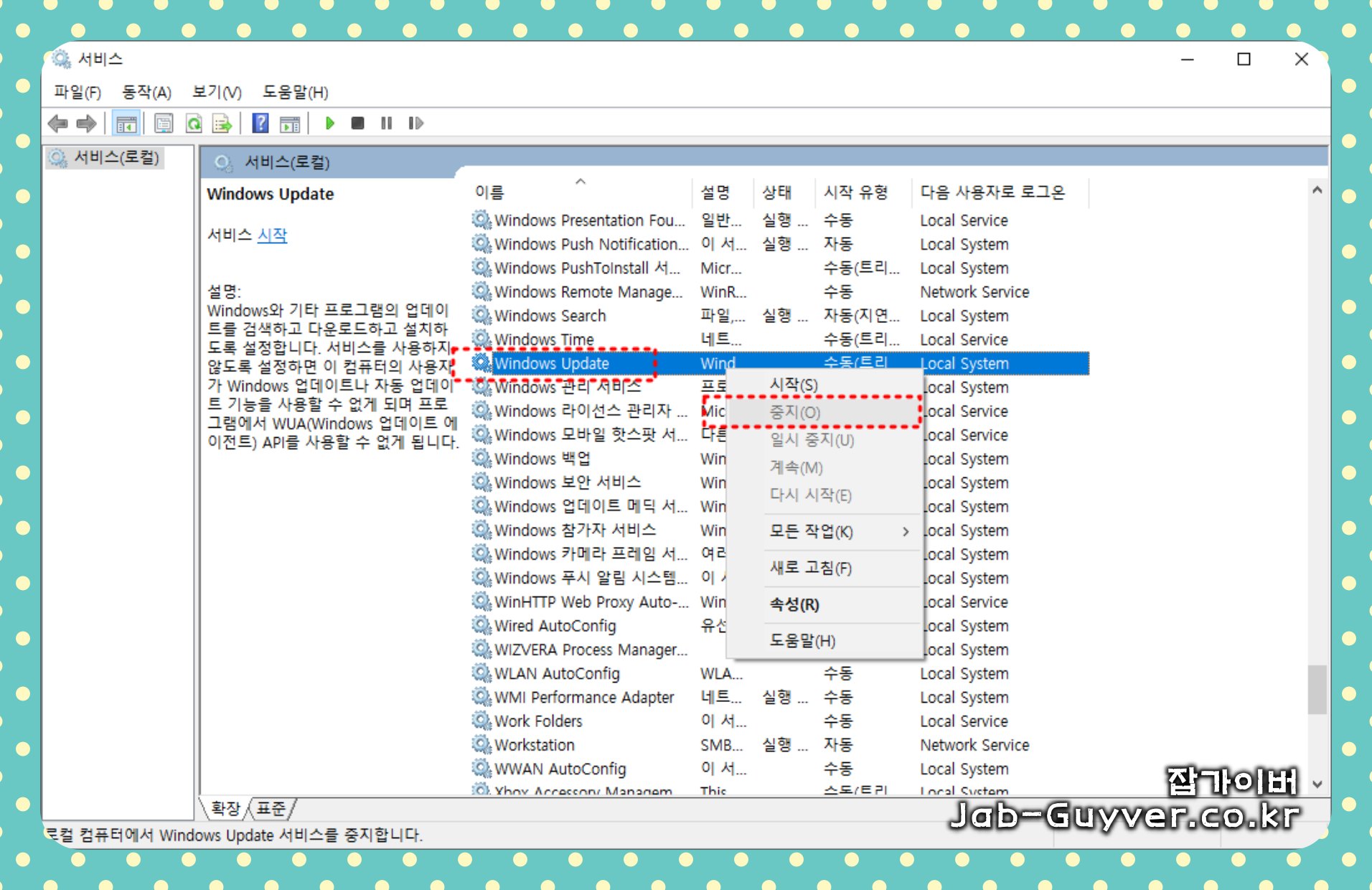This screenshot has width=1372, height=890.
Task: Click the gear icon of WMI Performance Adapter
Action: click(481, 696)
